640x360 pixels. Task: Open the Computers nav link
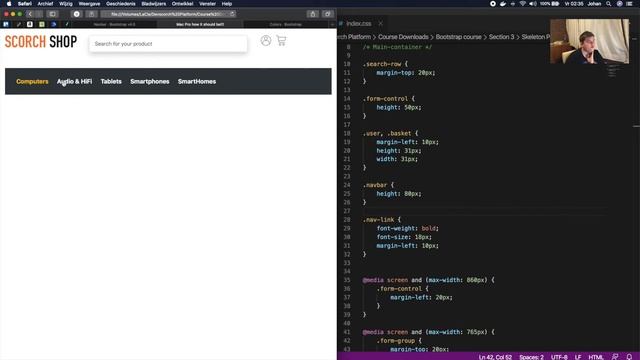pyautogui.click(x=32, y=81)
